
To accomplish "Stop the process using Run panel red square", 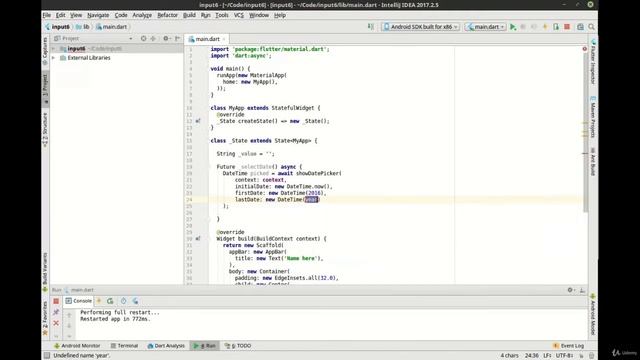I will click(x=56, y=301).
